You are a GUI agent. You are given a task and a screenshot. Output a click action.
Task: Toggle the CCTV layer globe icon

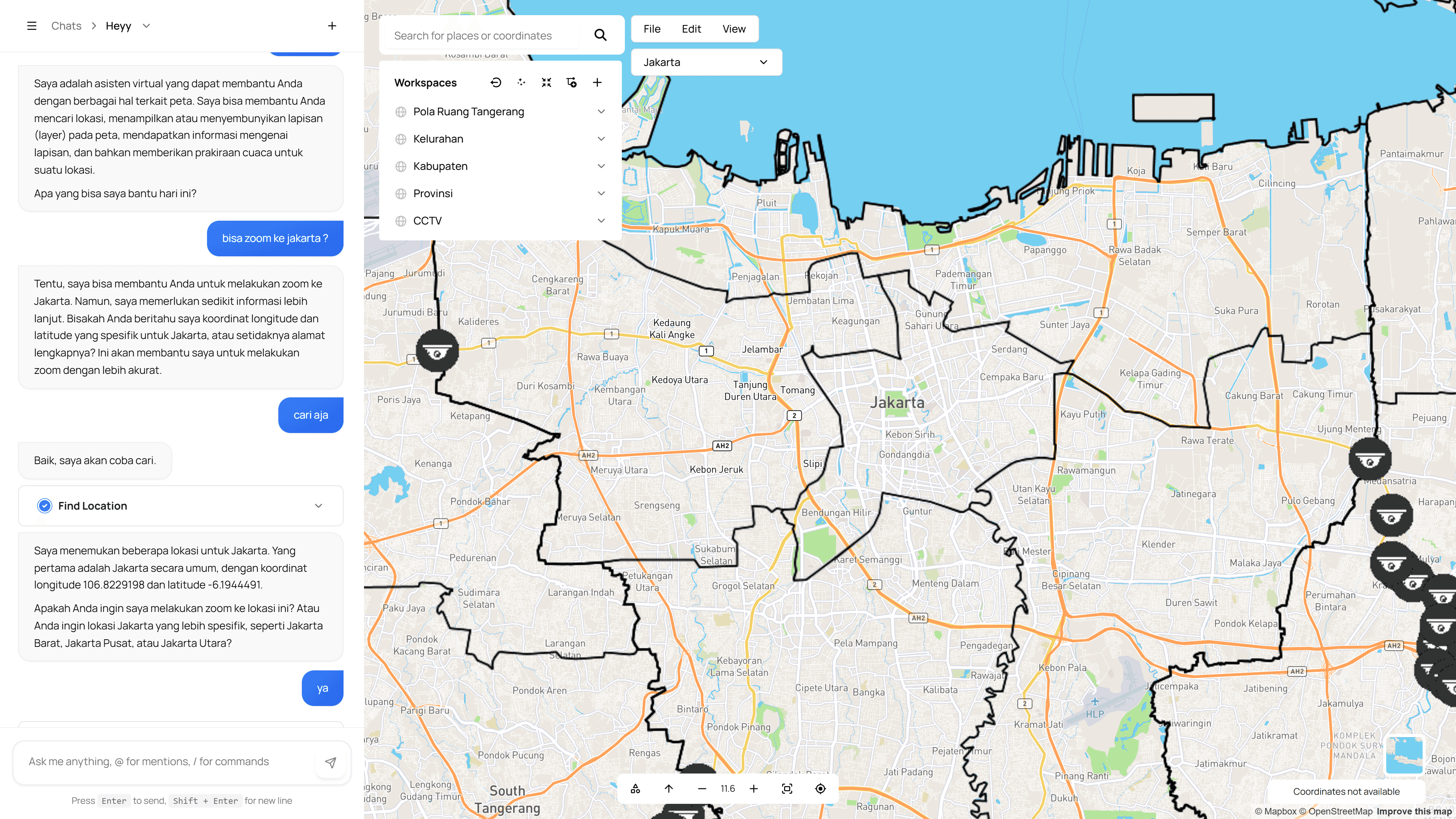pyautogui.click(x=401, y=220)
